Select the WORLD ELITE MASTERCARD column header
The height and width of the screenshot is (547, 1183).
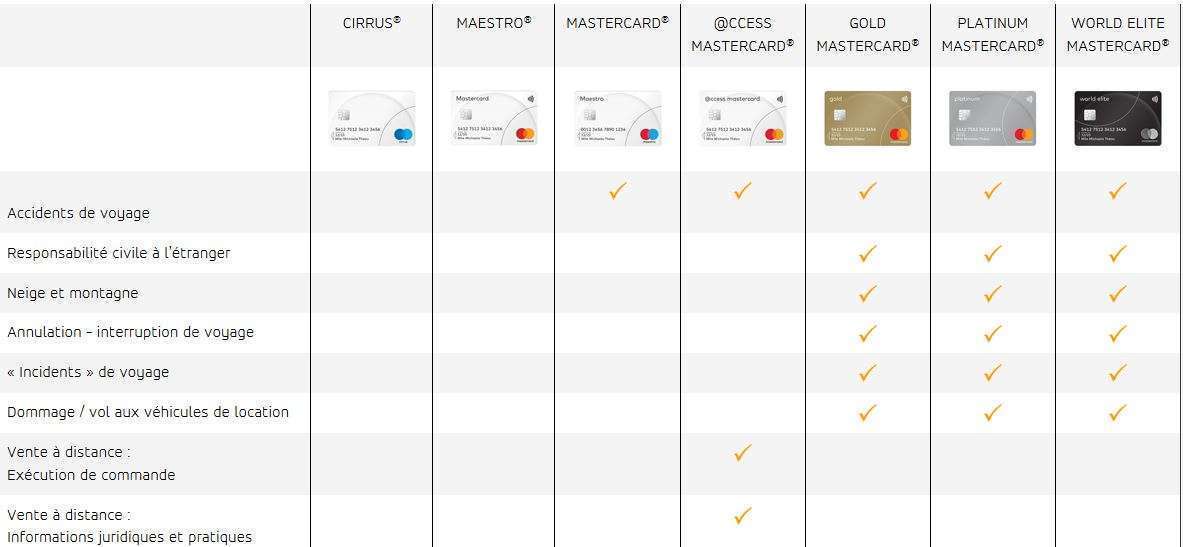(x=1117, y=34)
